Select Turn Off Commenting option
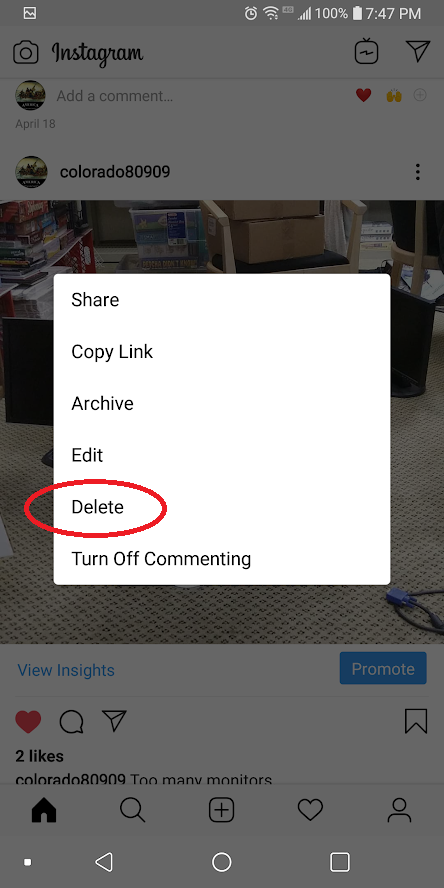 pos(161,558)
